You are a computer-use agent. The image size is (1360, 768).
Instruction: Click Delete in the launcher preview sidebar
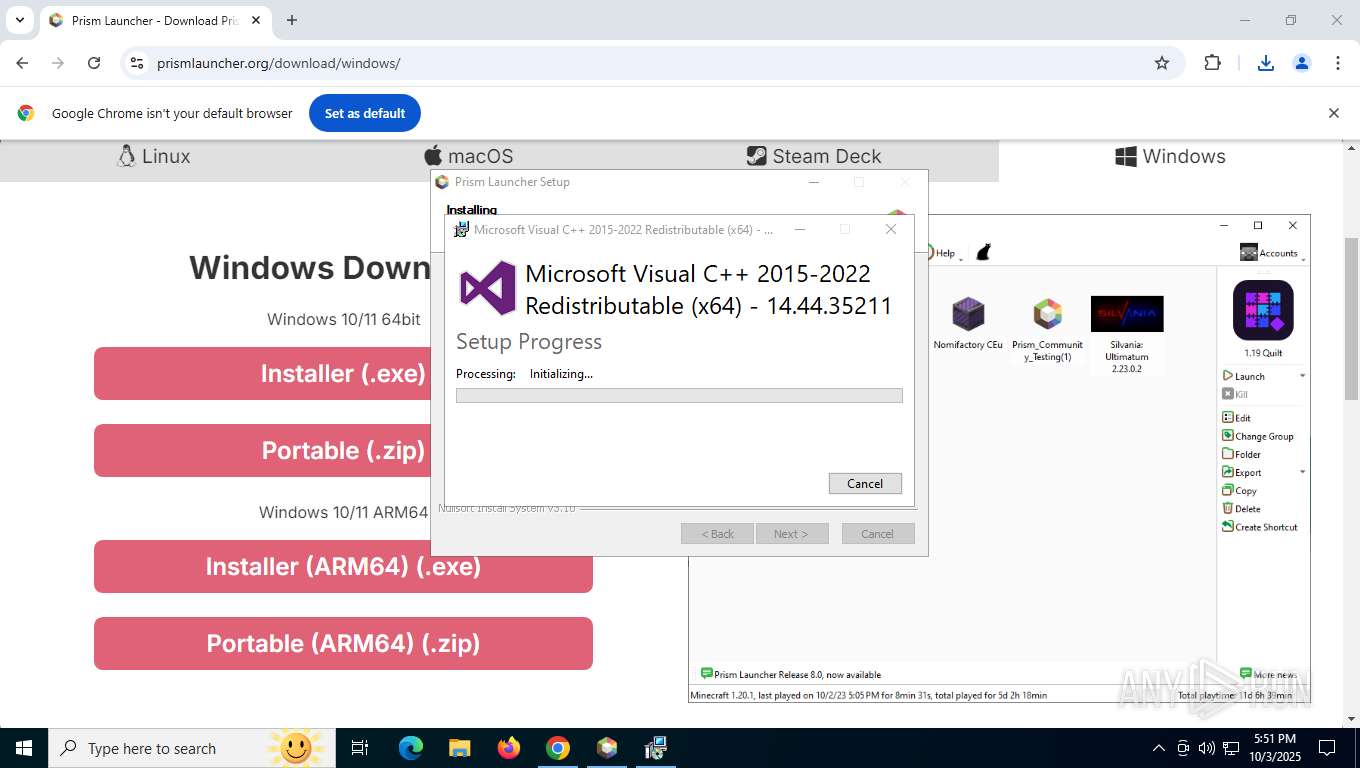1241,508
